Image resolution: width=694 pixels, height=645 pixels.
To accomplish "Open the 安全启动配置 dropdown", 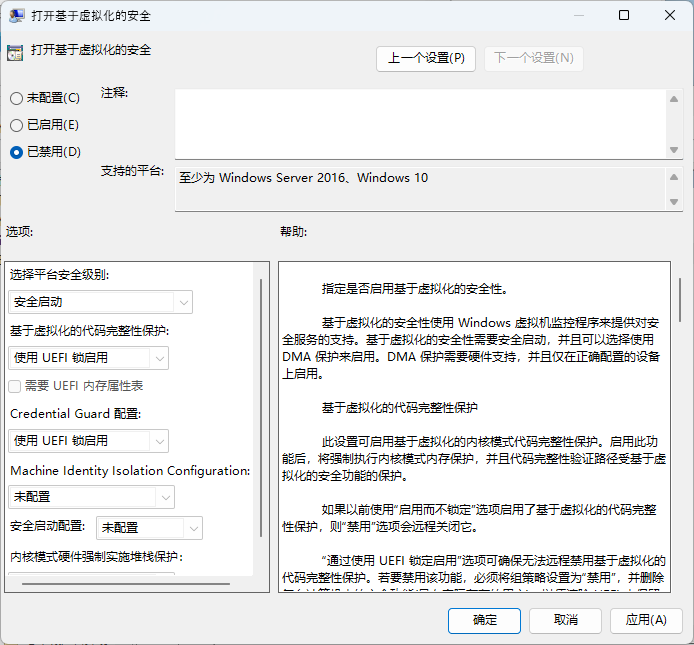I will tap(150, 528).
